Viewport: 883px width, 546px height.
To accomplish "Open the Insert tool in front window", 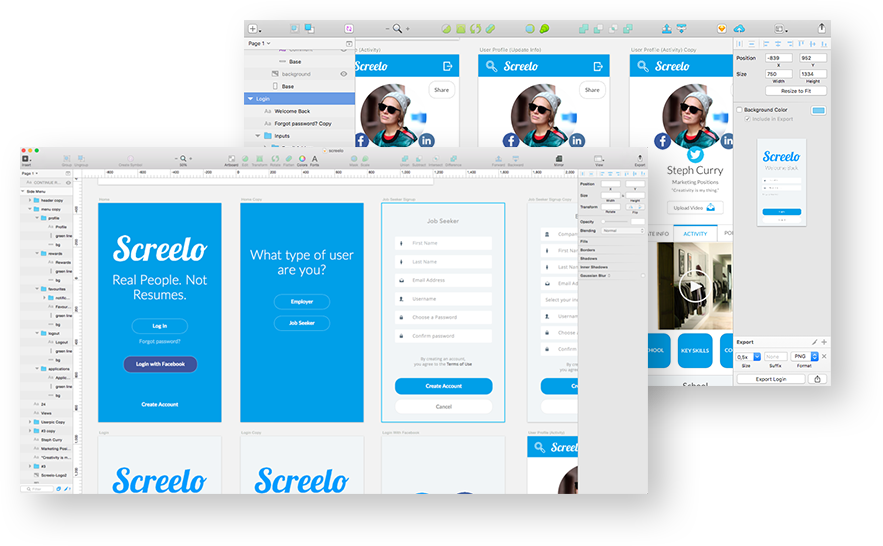I will tap(25, 159).
